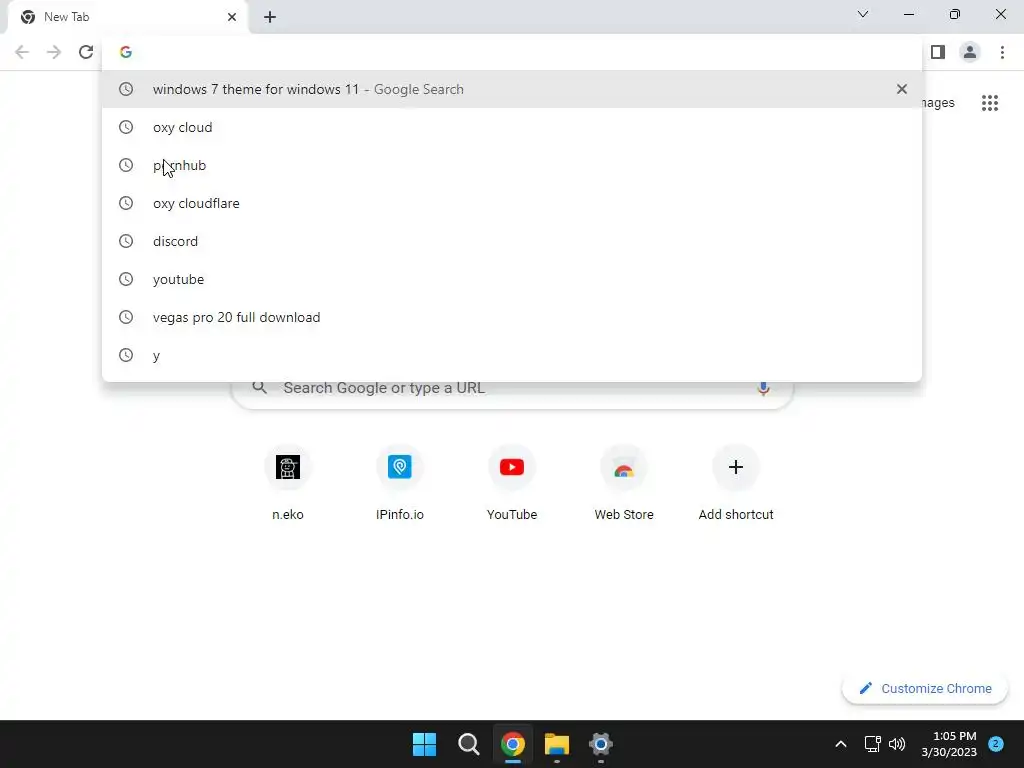Click the Customize Chrome button
Image resolution: width=1024 pixels, height=768 pixels.
point(925,688)
